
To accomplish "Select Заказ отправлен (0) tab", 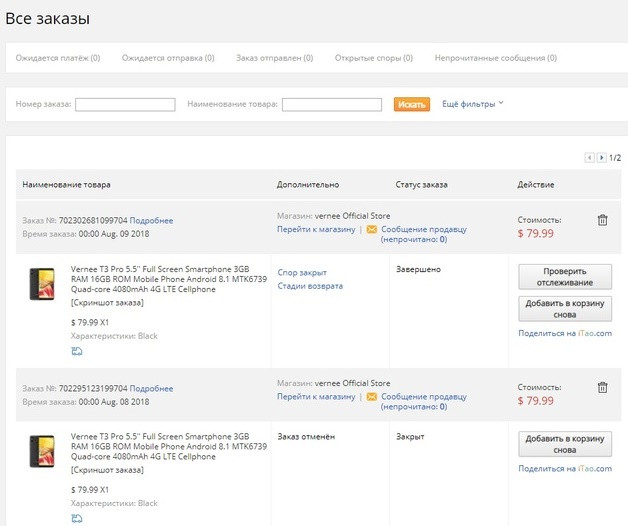I will tap(274, 58).
